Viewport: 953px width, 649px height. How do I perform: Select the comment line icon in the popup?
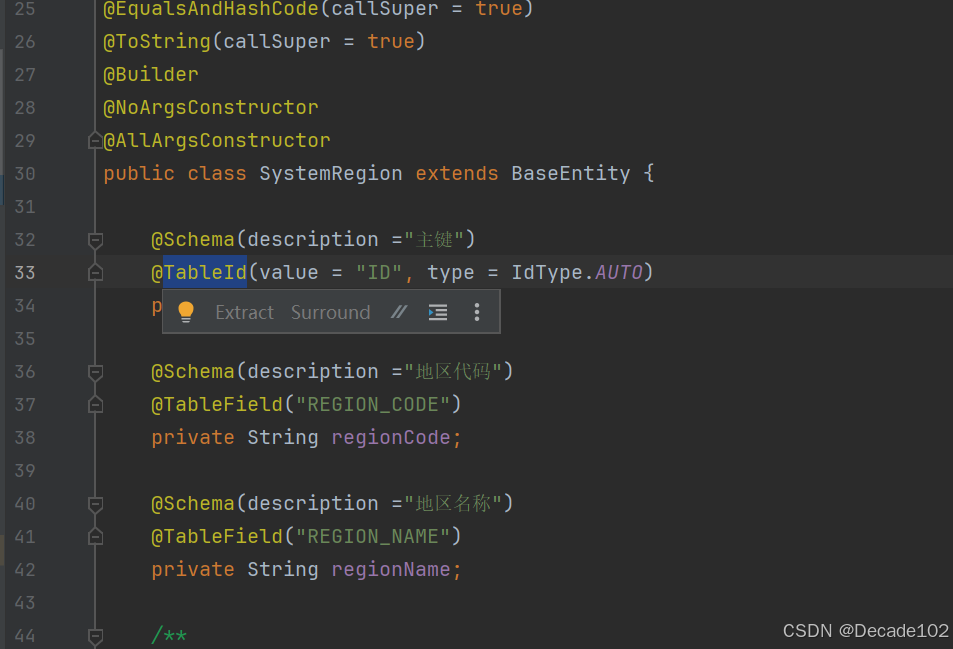click(398, 312)
